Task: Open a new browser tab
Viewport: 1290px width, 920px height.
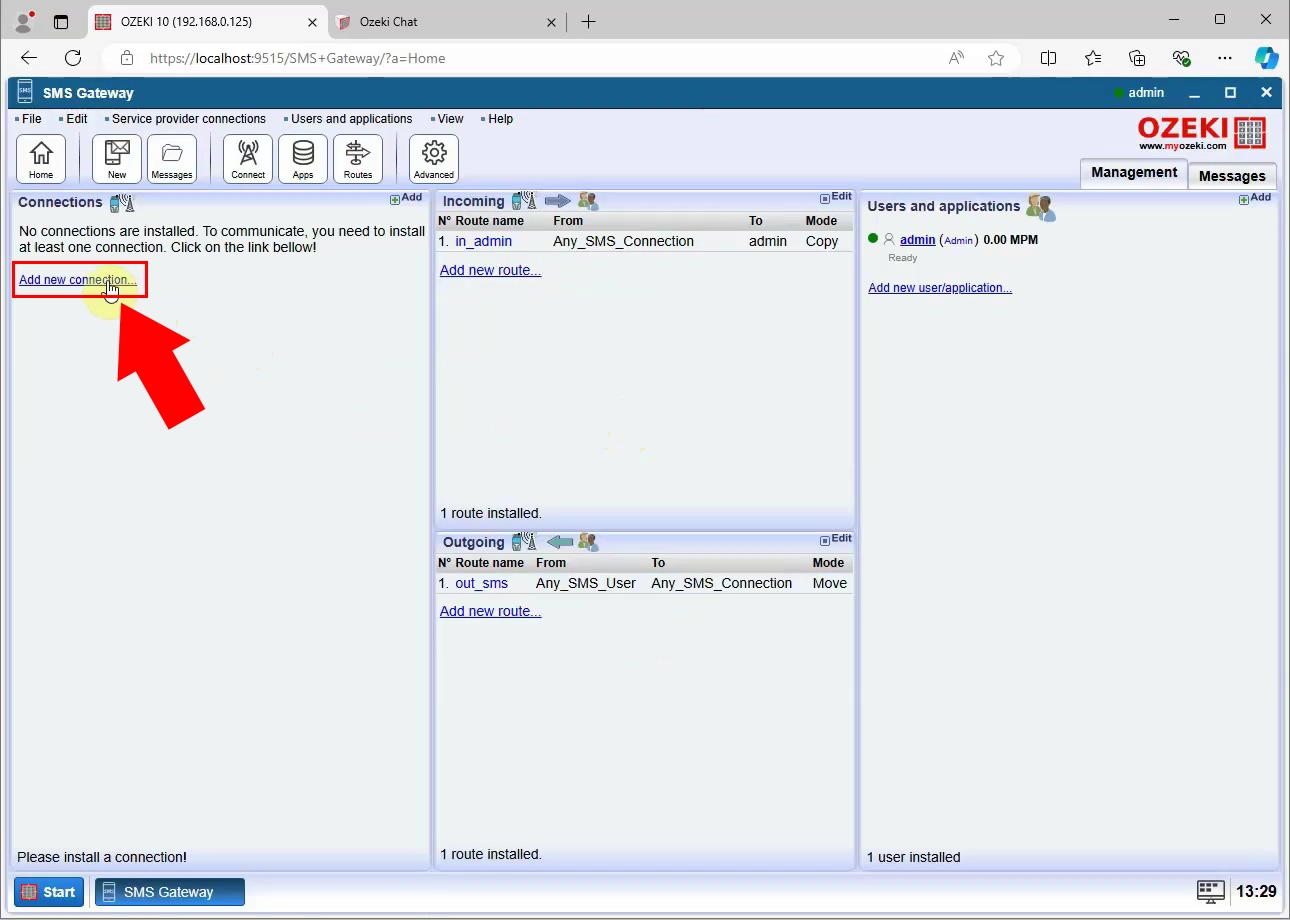Action: pyautogui.click(x=589, y=21)
